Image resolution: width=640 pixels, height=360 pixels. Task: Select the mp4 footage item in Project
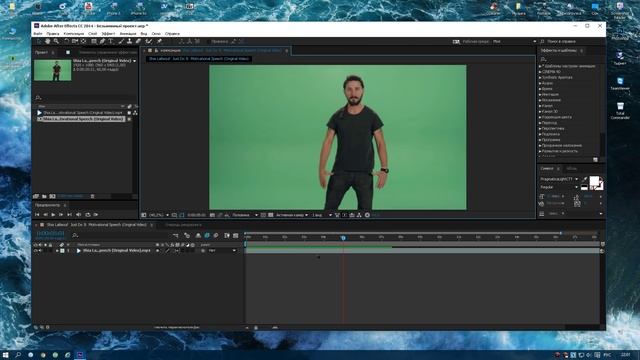pyautogui.click(x=83, y=113)
